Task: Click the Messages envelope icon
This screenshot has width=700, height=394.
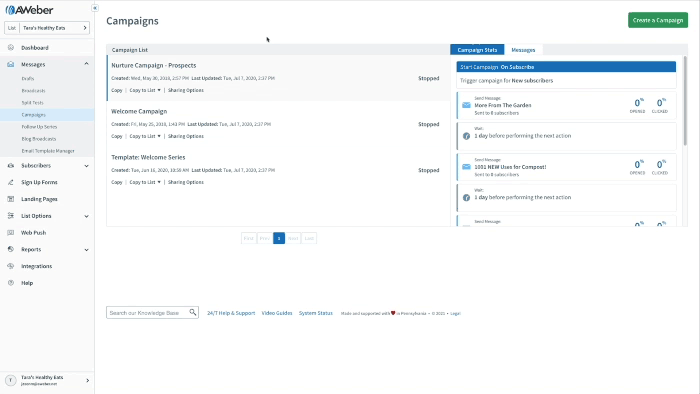Action: coord(11,64)
